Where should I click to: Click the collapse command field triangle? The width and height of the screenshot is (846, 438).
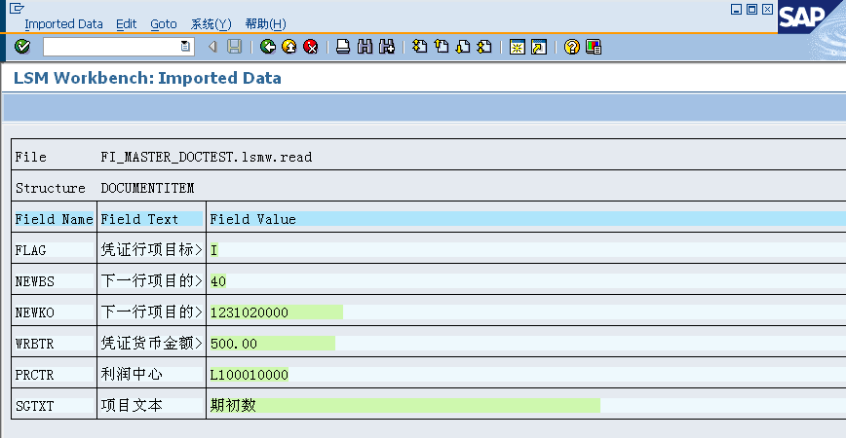[213, 47]
